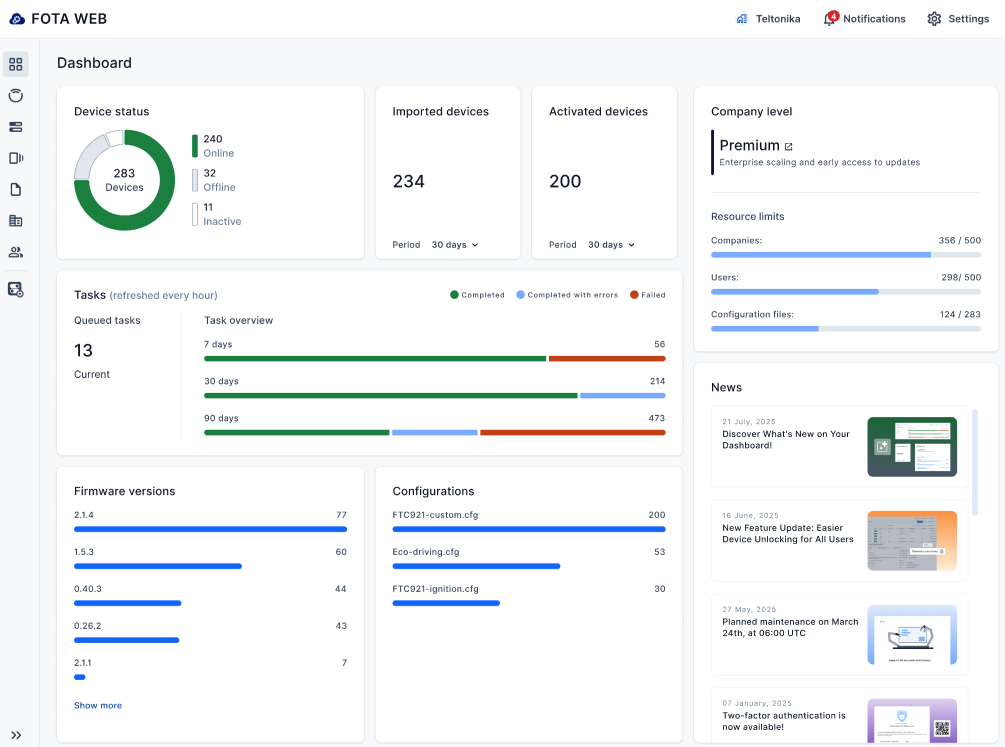Click the blank file page sidebar icon
This screenshot has width=1005, height=747.
[16, 189]
